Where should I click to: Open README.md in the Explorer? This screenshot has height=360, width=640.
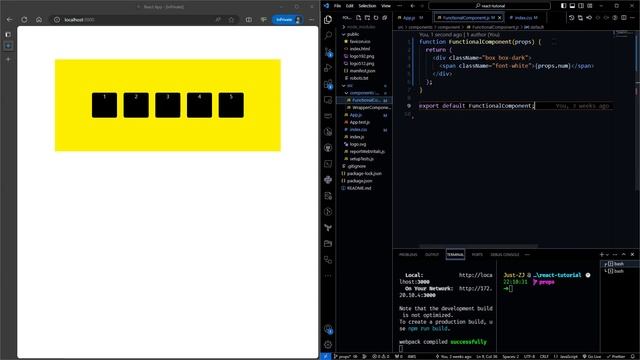[x=358, y=188]
